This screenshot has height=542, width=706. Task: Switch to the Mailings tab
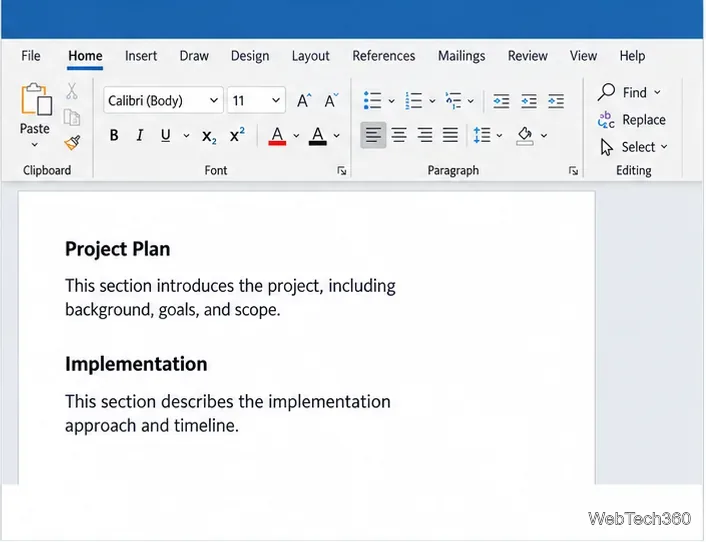[462, 56]
